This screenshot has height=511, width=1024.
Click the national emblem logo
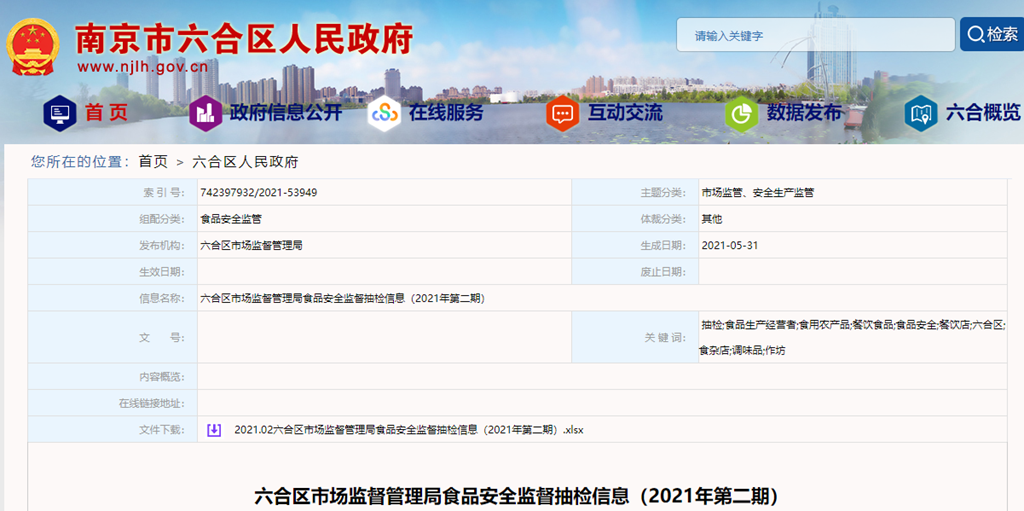33,45
